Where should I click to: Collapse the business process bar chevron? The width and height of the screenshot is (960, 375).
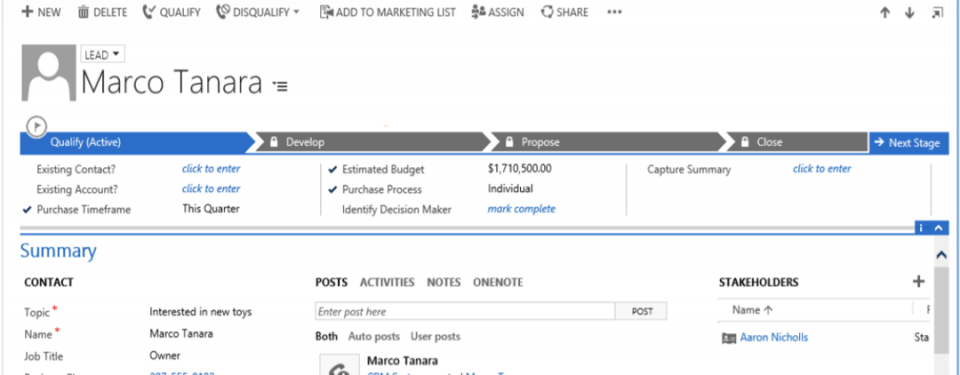coord(939,228)
